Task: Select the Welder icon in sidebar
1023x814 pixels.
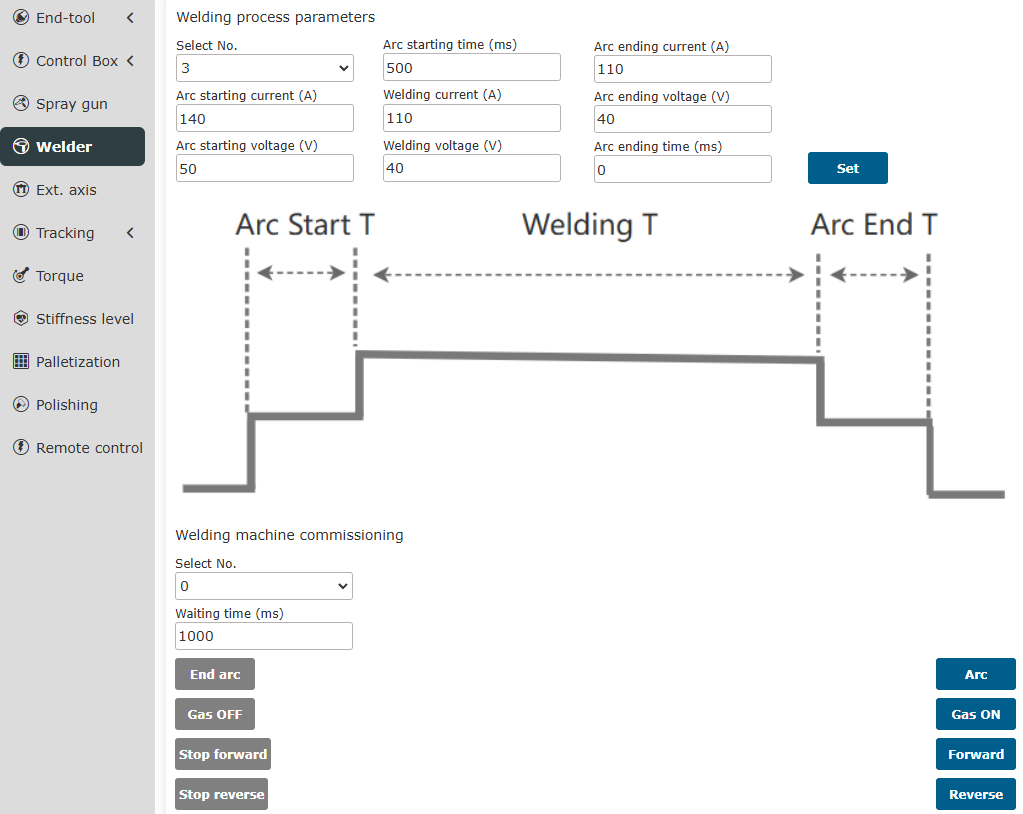Action: point(20,147)
